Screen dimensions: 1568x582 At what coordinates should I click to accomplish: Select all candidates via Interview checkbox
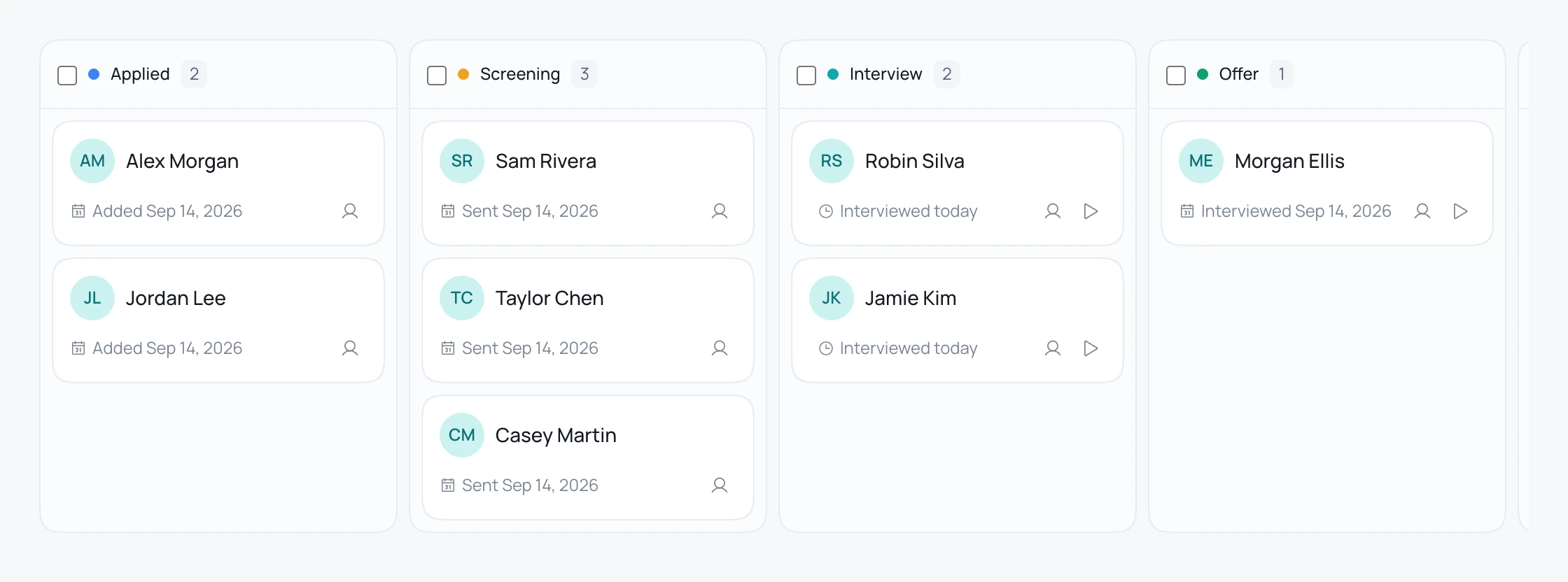(x=806, y=75)
